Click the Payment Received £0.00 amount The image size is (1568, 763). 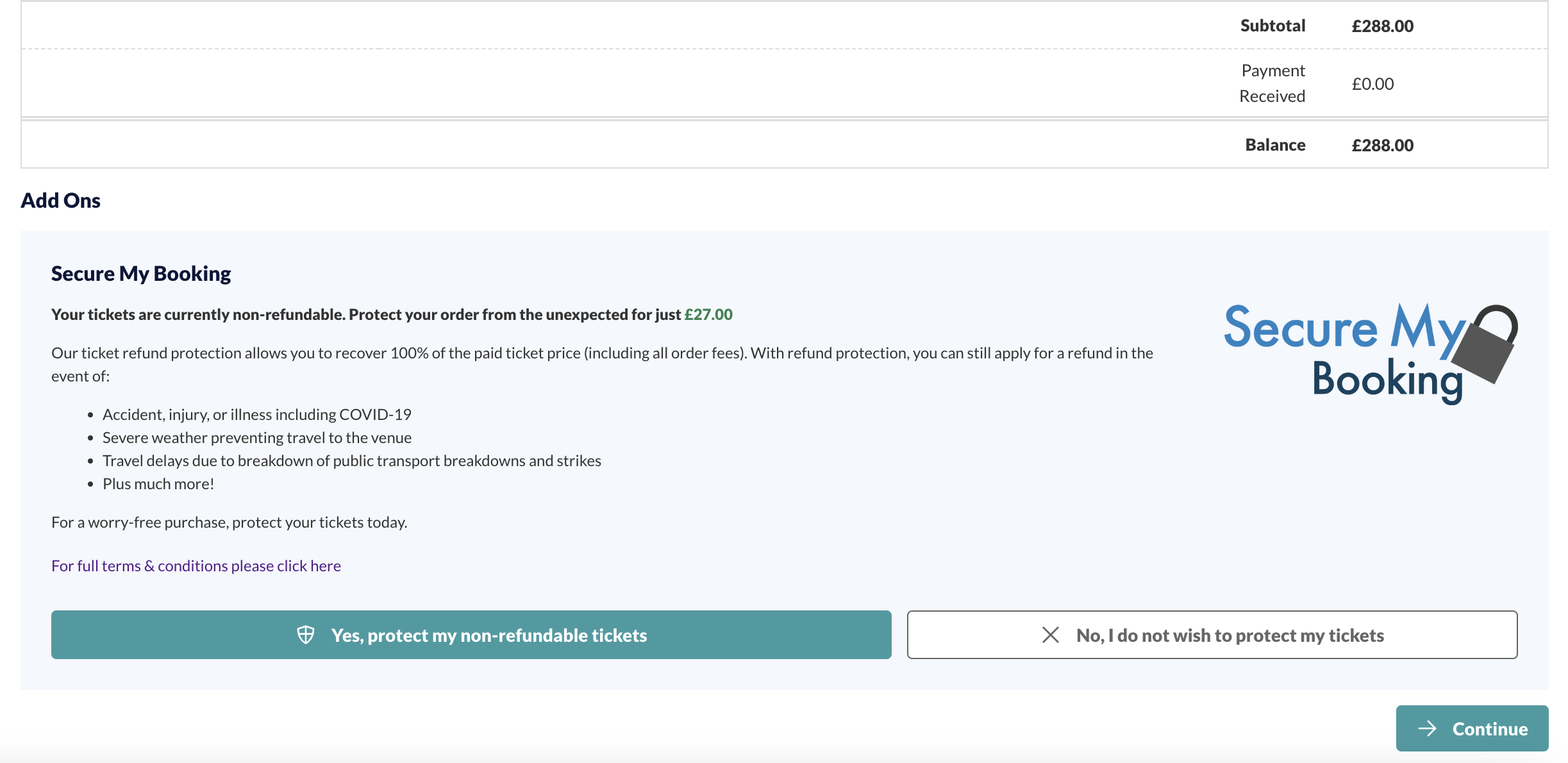[1372, 83]
